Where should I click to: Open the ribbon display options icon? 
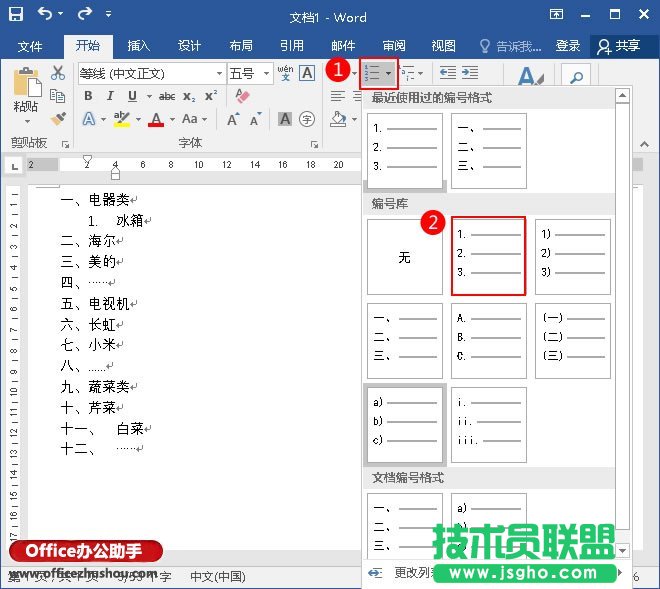[x=556, y=14]
